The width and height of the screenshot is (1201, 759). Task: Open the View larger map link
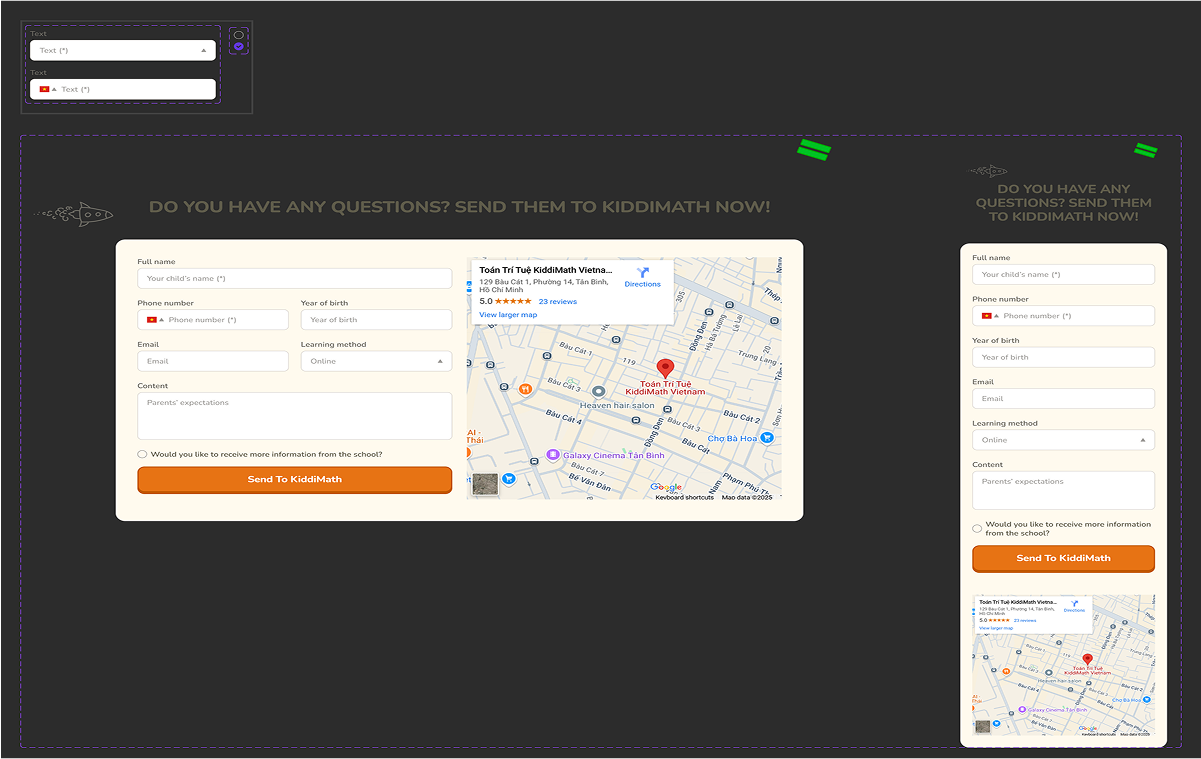(507, 314)
